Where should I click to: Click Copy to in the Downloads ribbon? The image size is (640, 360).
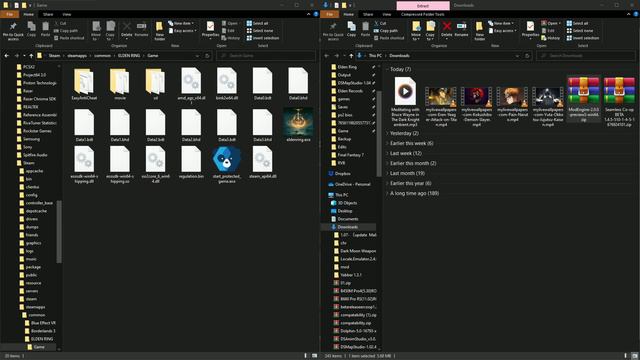click(430, 31)
